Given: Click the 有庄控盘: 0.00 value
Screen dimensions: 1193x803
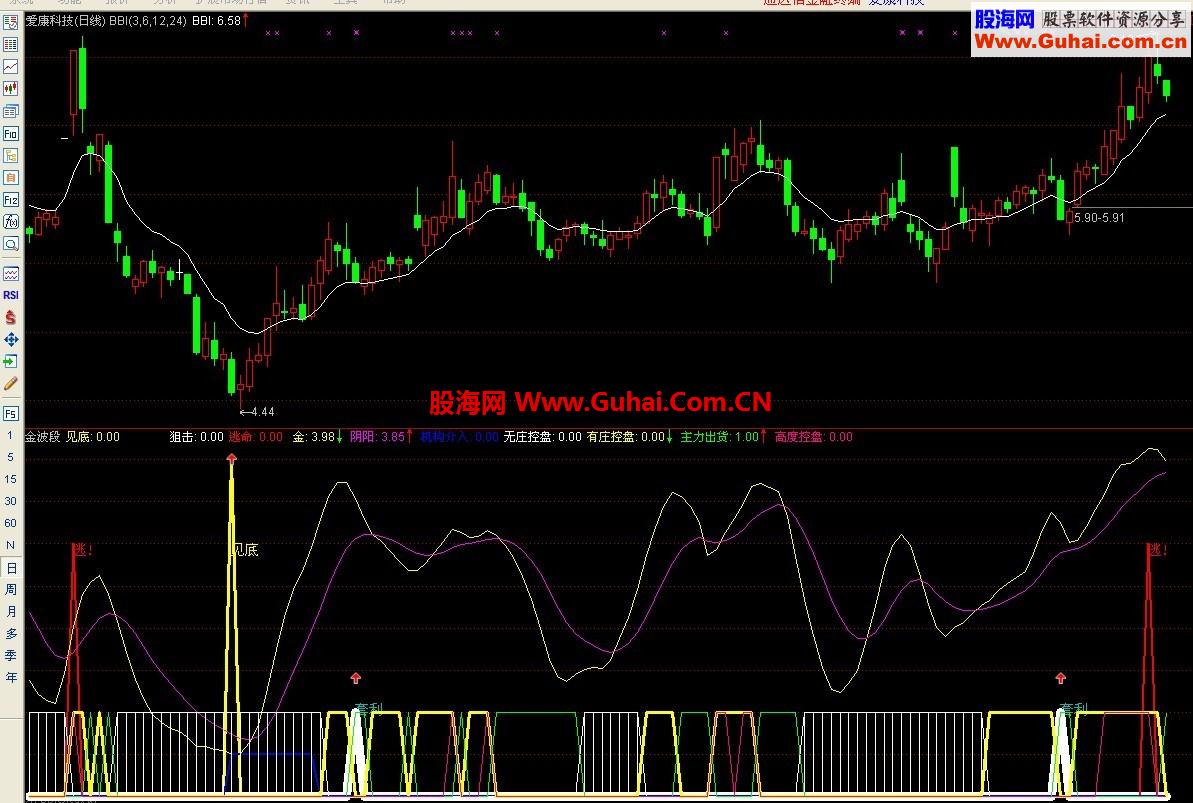Looking at the screenshot, I should click(x=625, y=437).
